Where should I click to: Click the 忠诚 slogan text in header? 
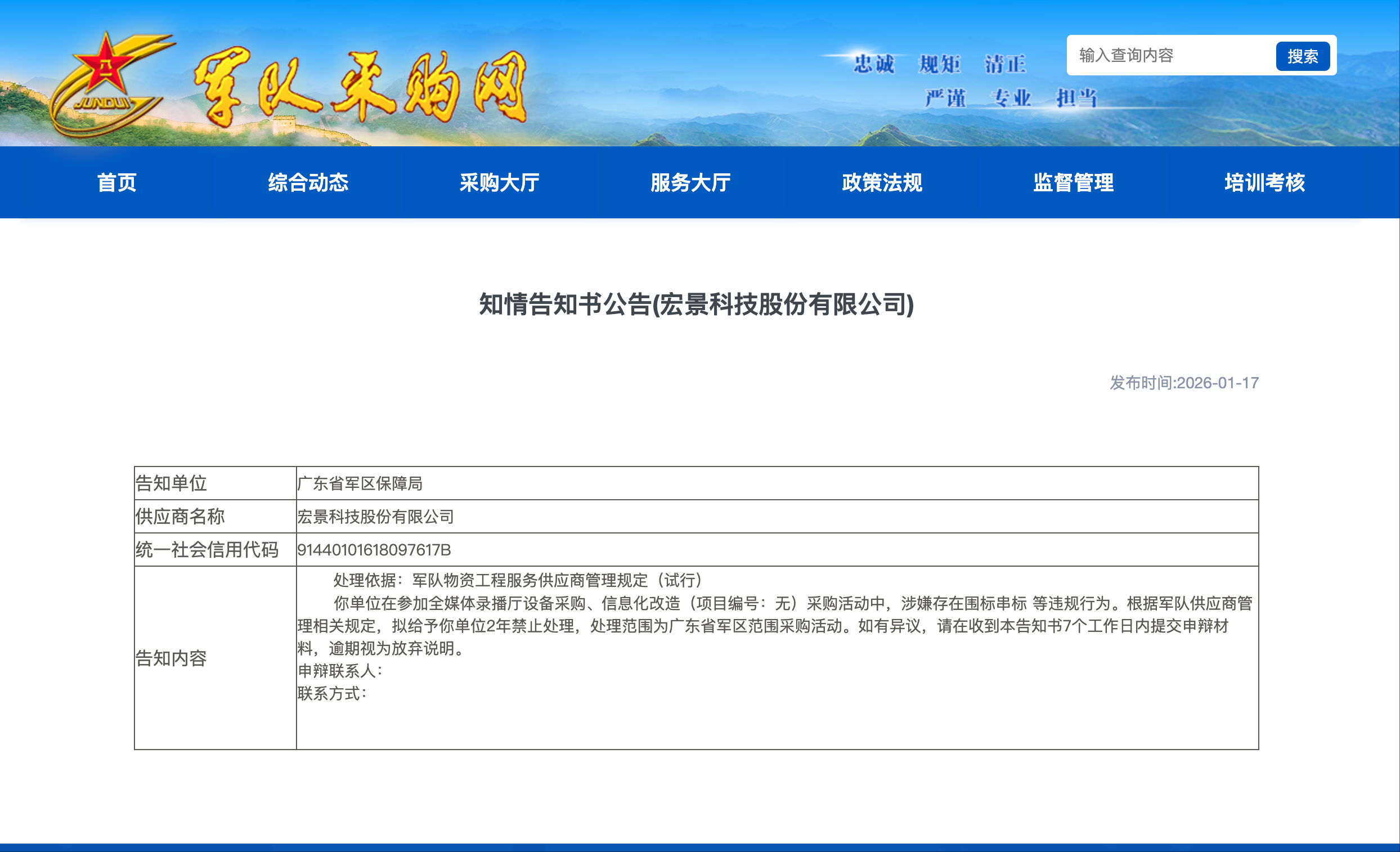click(874, 64)
